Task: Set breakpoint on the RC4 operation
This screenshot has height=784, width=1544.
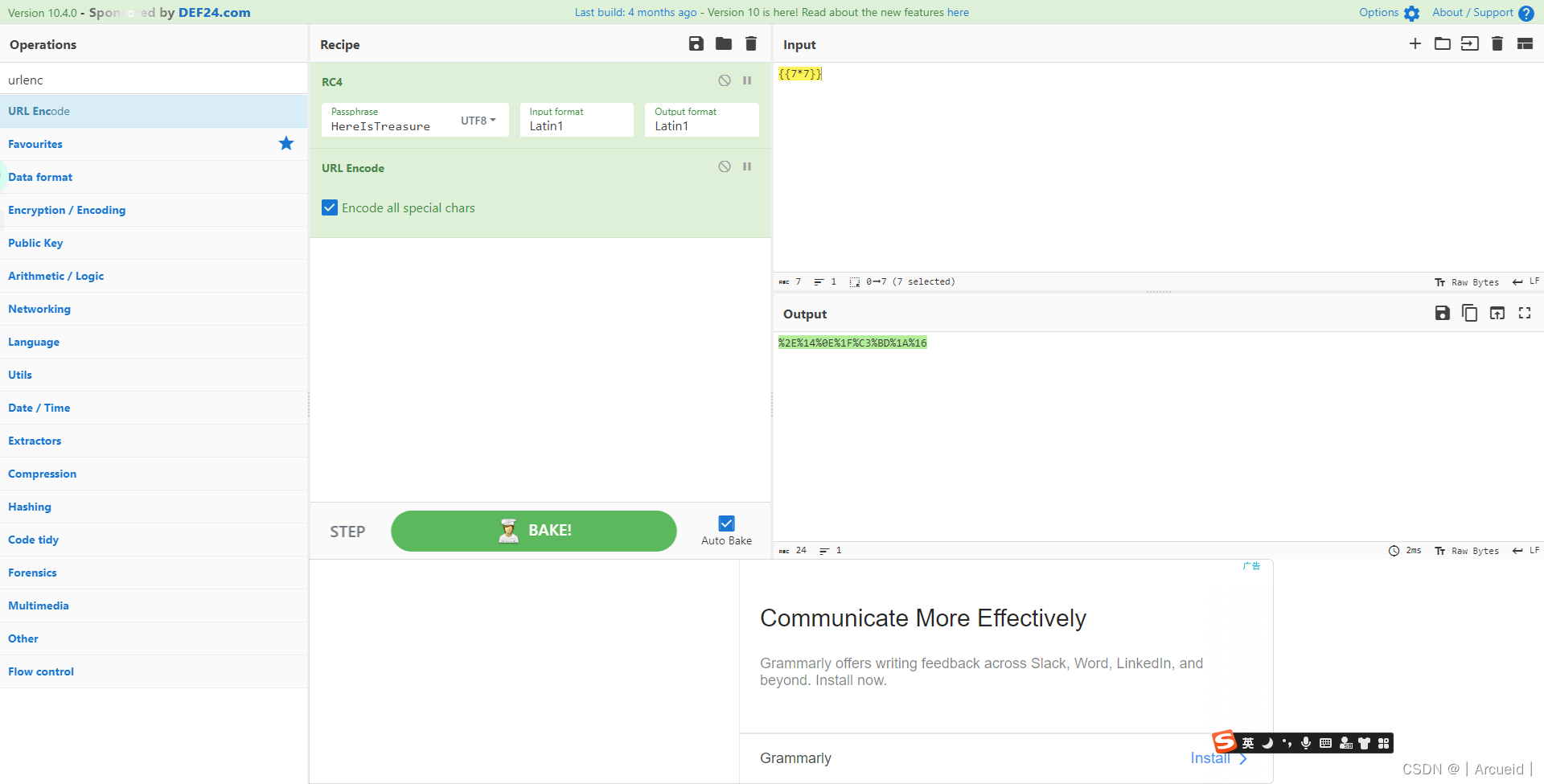Action: pos(747,80)
